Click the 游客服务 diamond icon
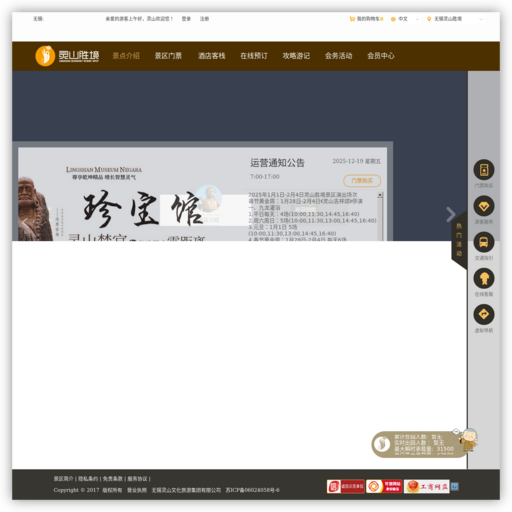 pyautogui.click(x=484, y=206)
